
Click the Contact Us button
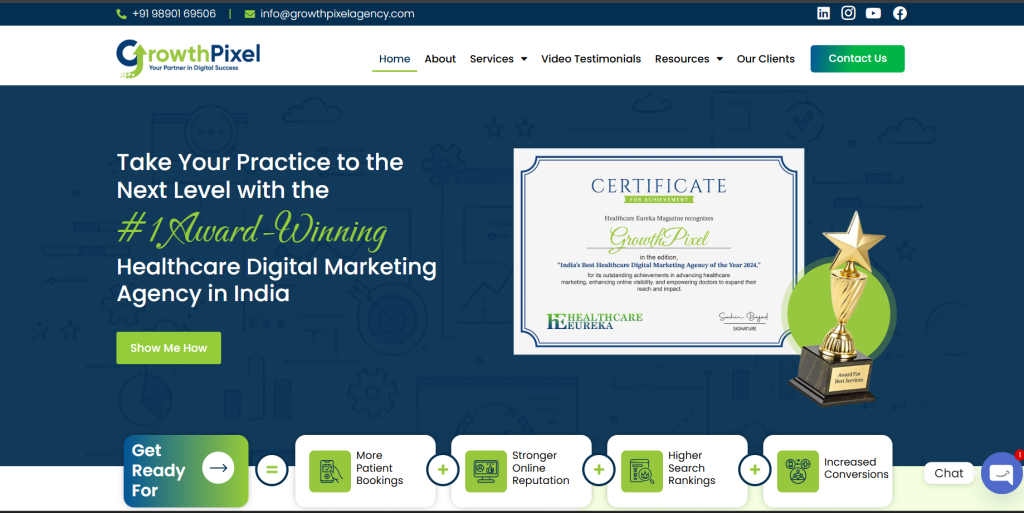point(857,59)
